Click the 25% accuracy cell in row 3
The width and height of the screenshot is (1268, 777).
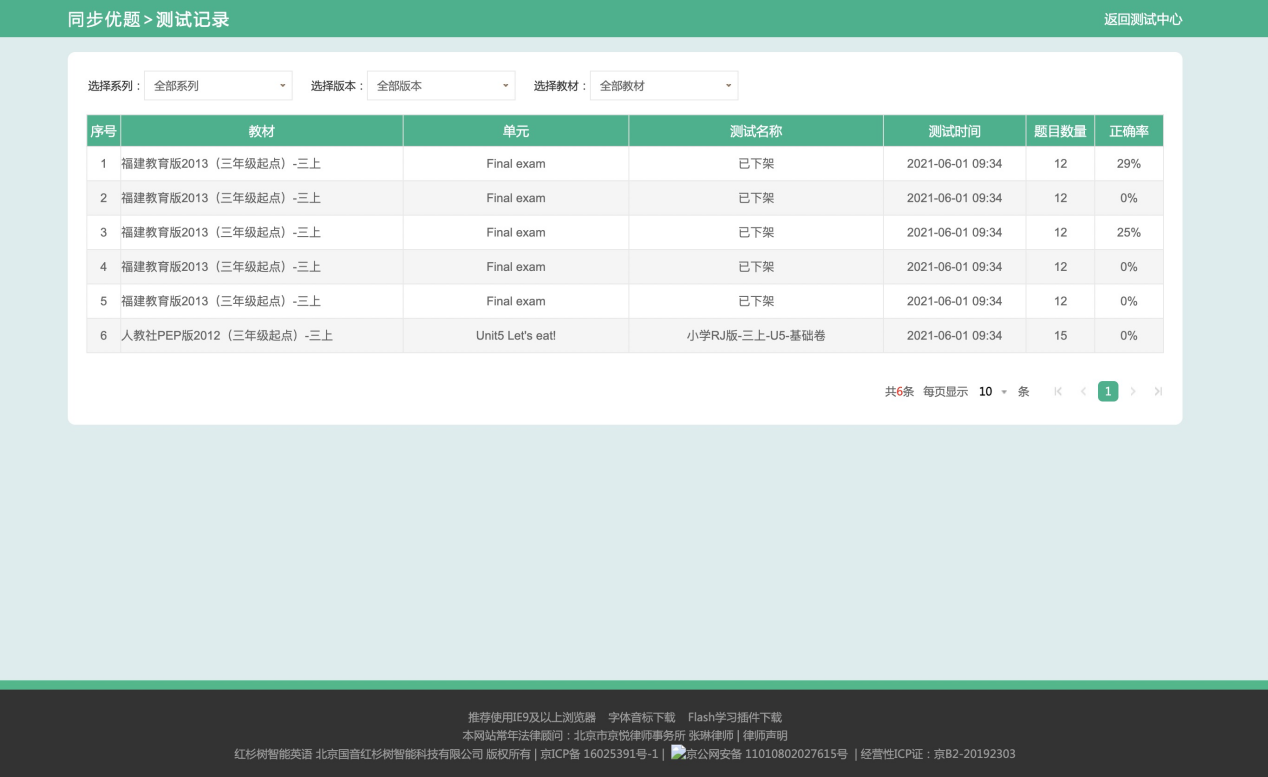coord(1129,233)
